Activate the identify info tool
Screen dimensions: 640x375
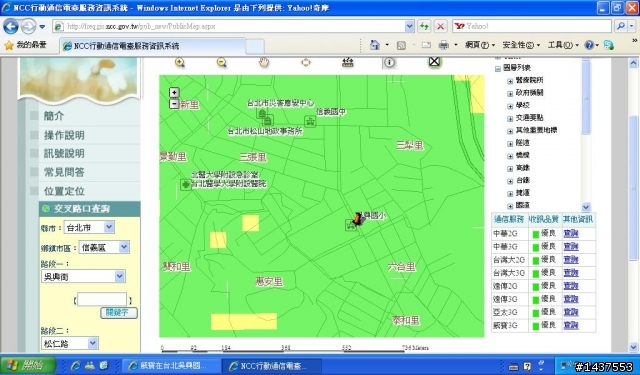(x=389, y=62)
